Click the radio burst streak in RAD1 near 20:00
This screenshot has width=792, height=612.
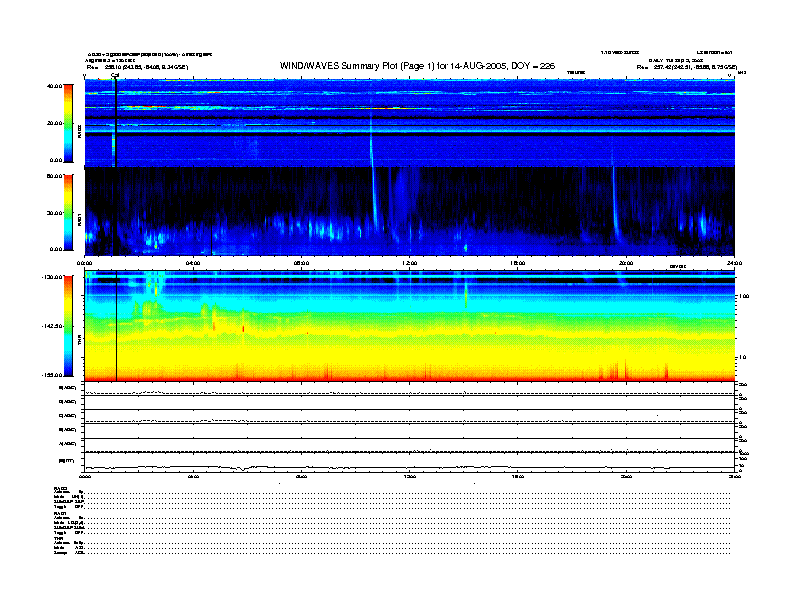point(615,207)
